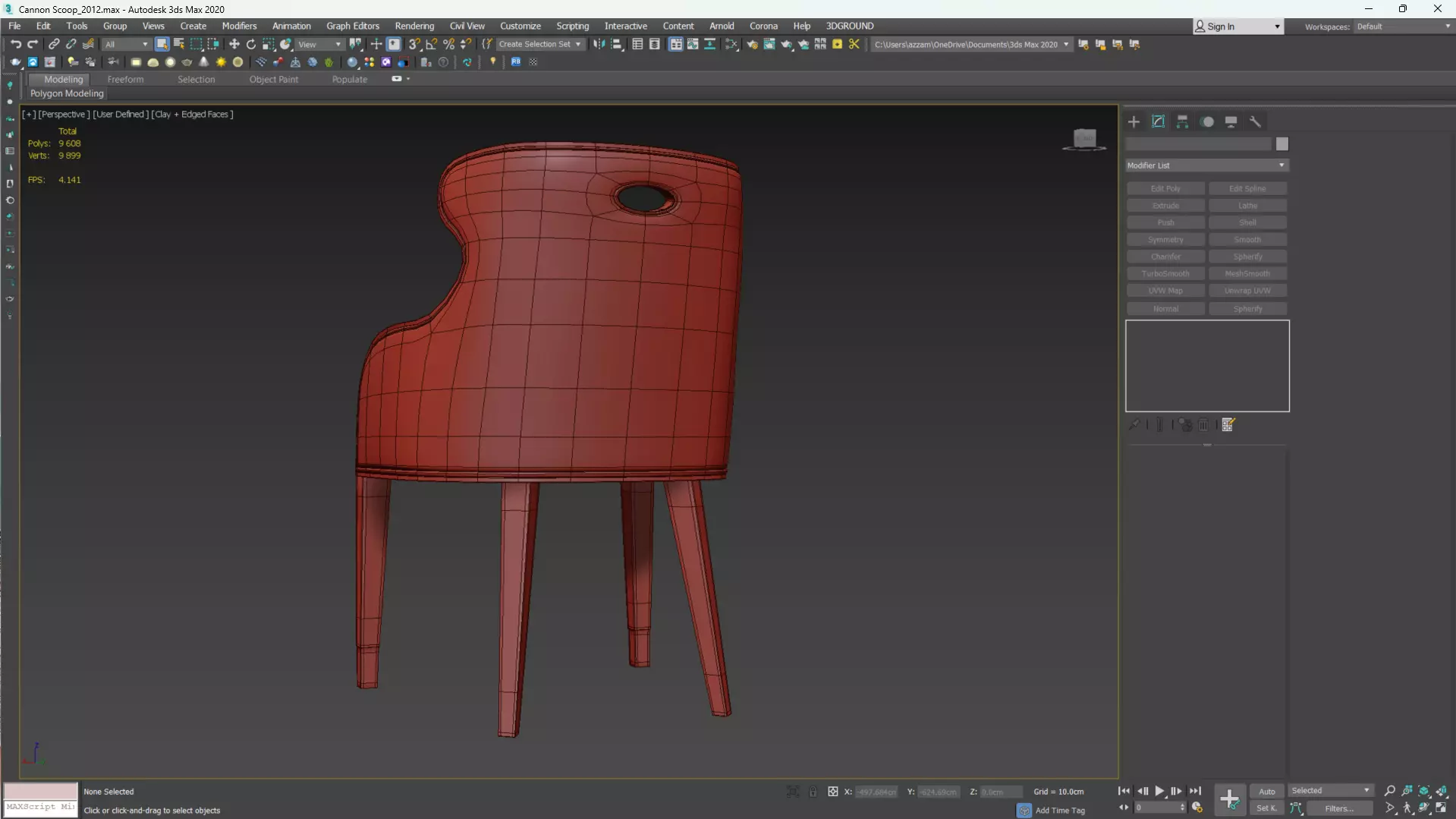
Task: Click the Set K. button
Action: [1267, 808]
